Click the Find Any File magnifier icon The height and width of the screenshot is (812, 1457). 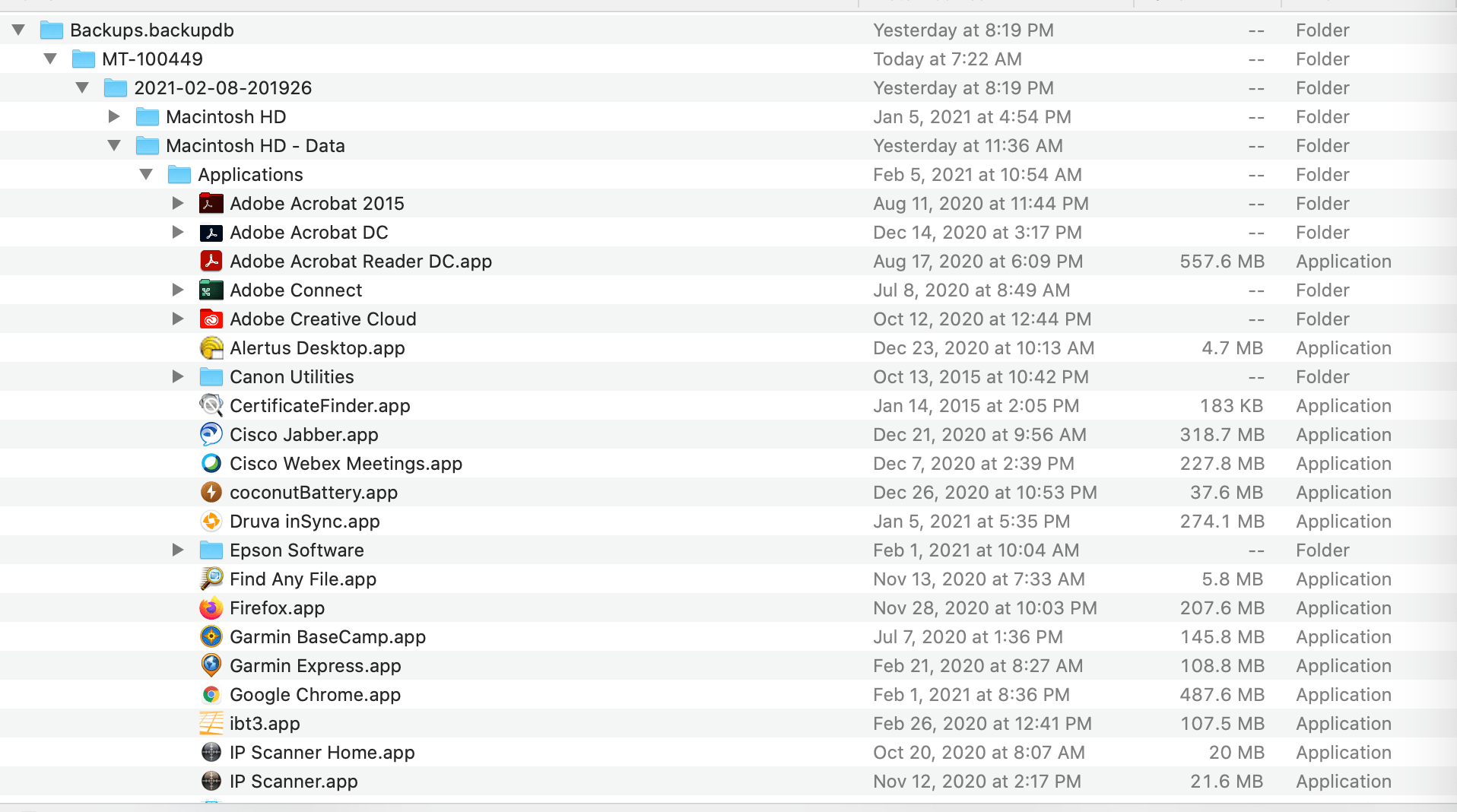[211, 579]
